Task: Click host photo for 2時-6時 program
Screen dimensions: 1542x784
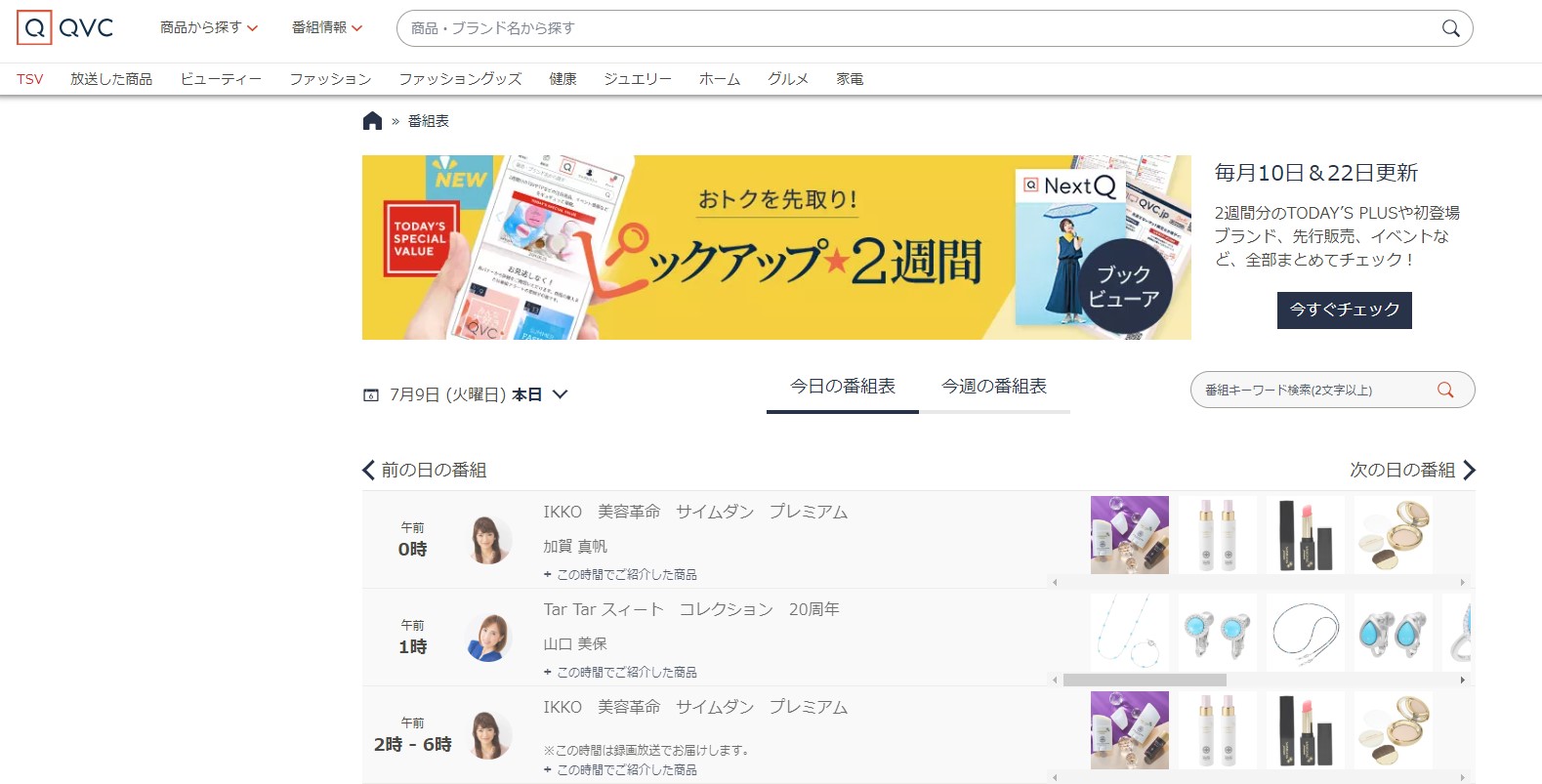Action: coord(490,735)
